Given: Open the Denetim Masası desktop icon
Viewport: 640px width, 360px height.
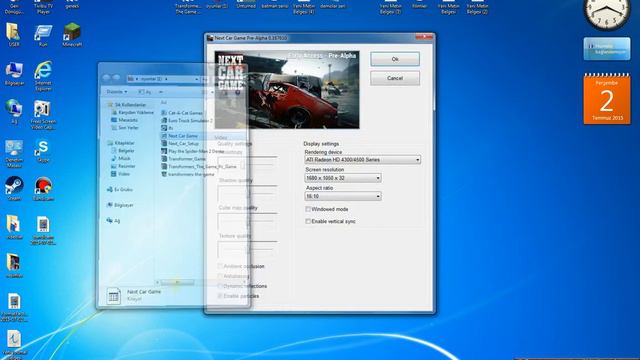Looking at the screenshot, I should (14, 153).
